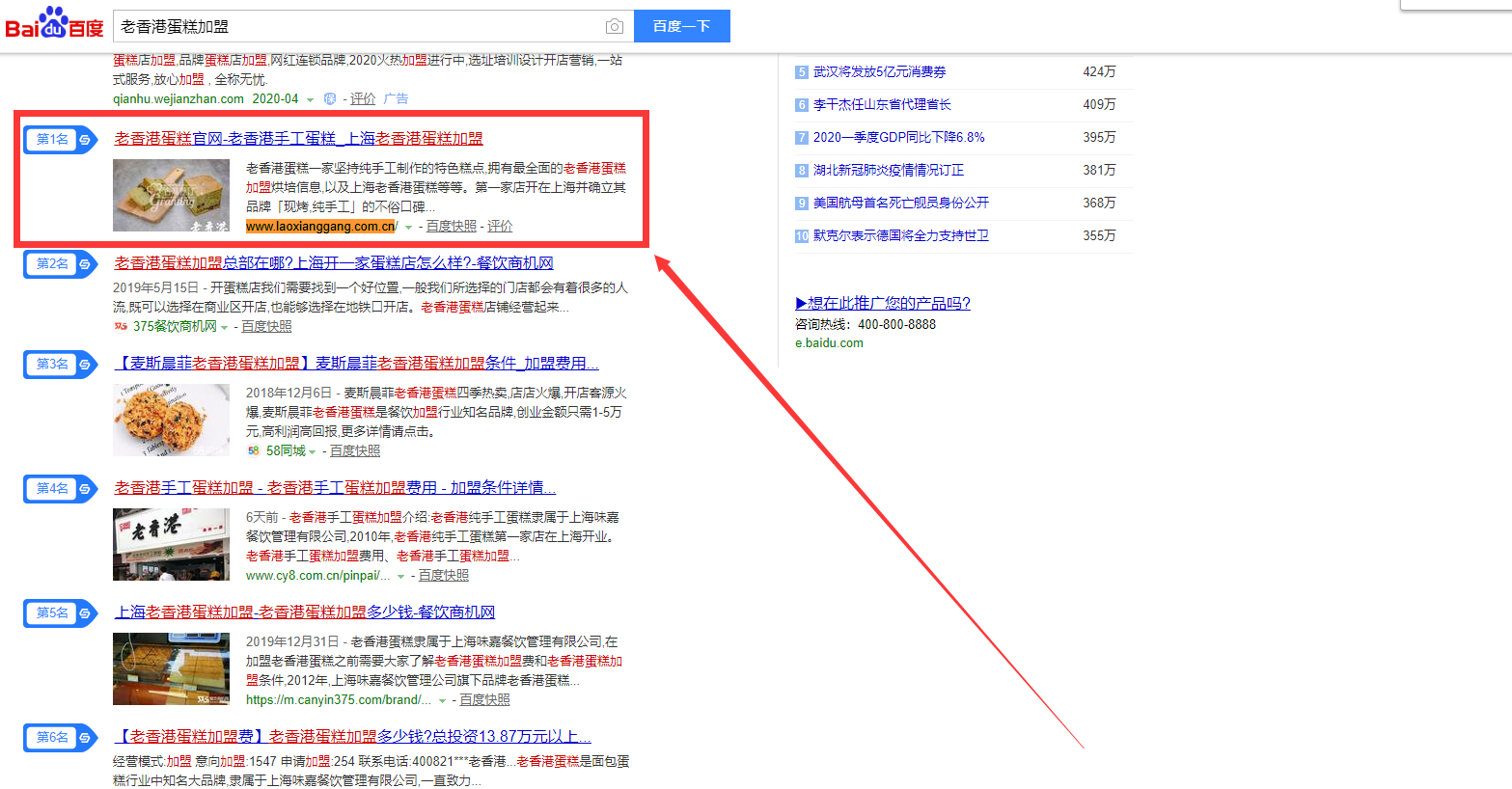
Task: Click the 第3名 rank badge
Action: (60, 364)
